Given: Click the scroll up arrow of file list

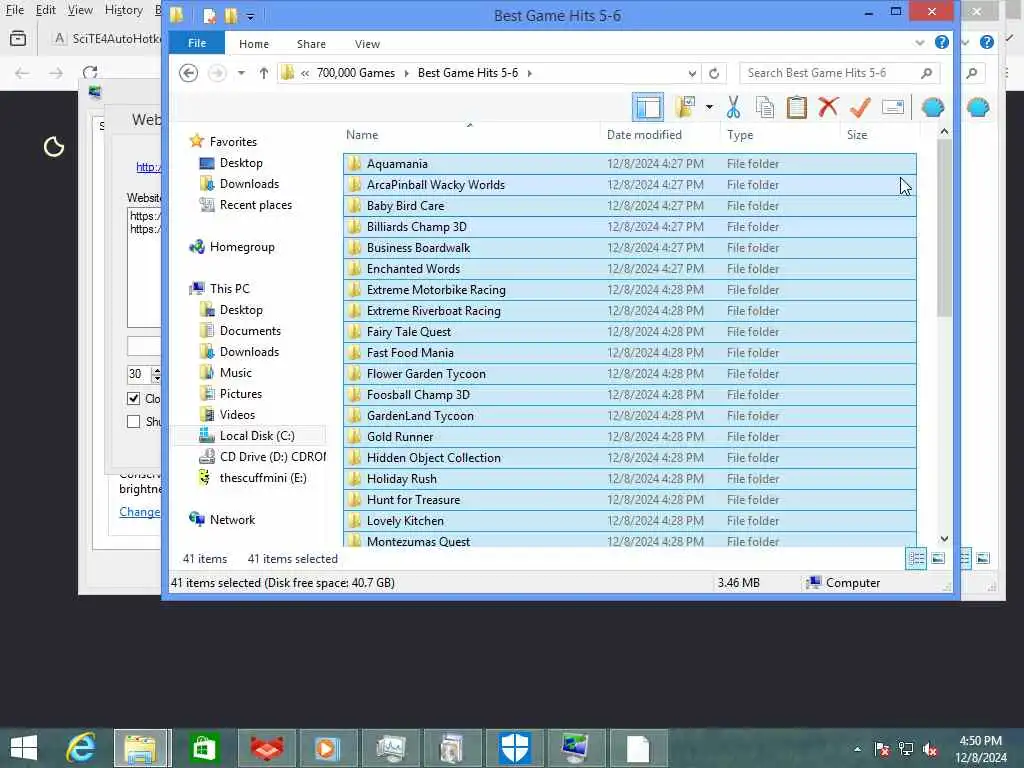Looking at the screenshot, I should tap(944, 132).
